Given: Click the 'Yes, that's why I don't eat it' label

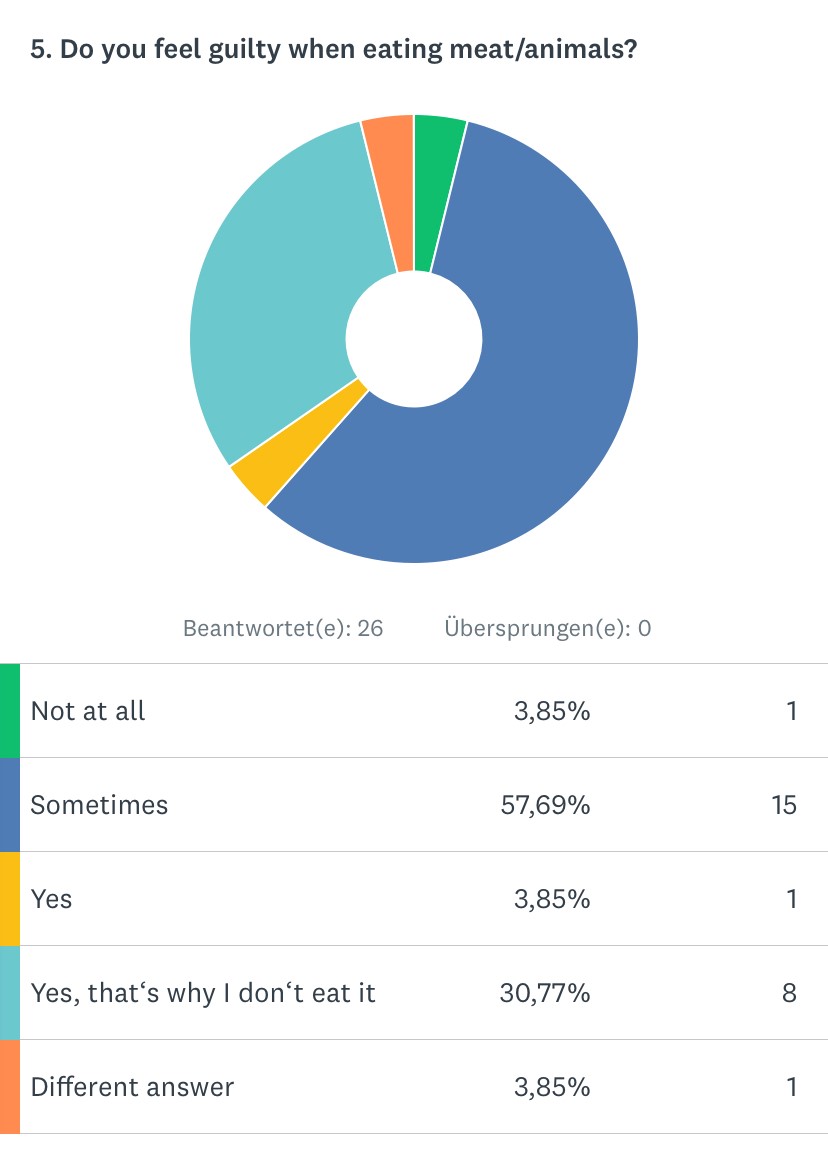Looking at the screenshot, I should (203, 993).
